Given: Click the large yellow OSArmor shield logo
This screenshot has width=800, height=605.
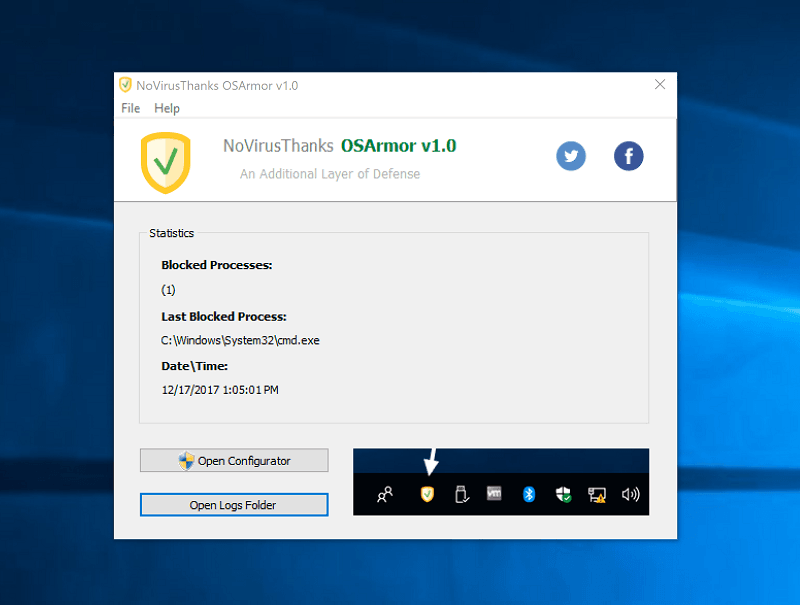Looking at the screenshot, I should point(166,163).
